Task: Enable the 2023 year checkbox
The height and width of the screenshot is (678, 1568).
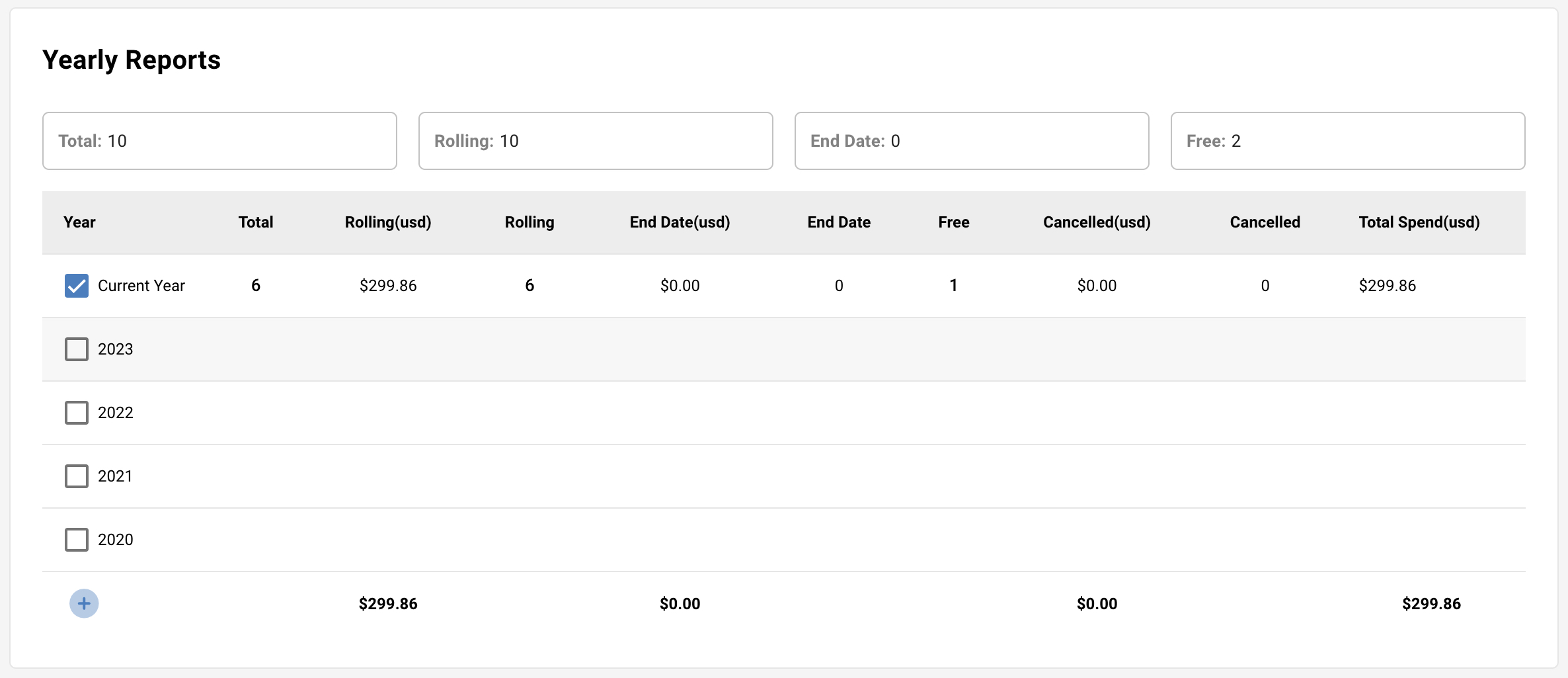Action: (77, 349)
